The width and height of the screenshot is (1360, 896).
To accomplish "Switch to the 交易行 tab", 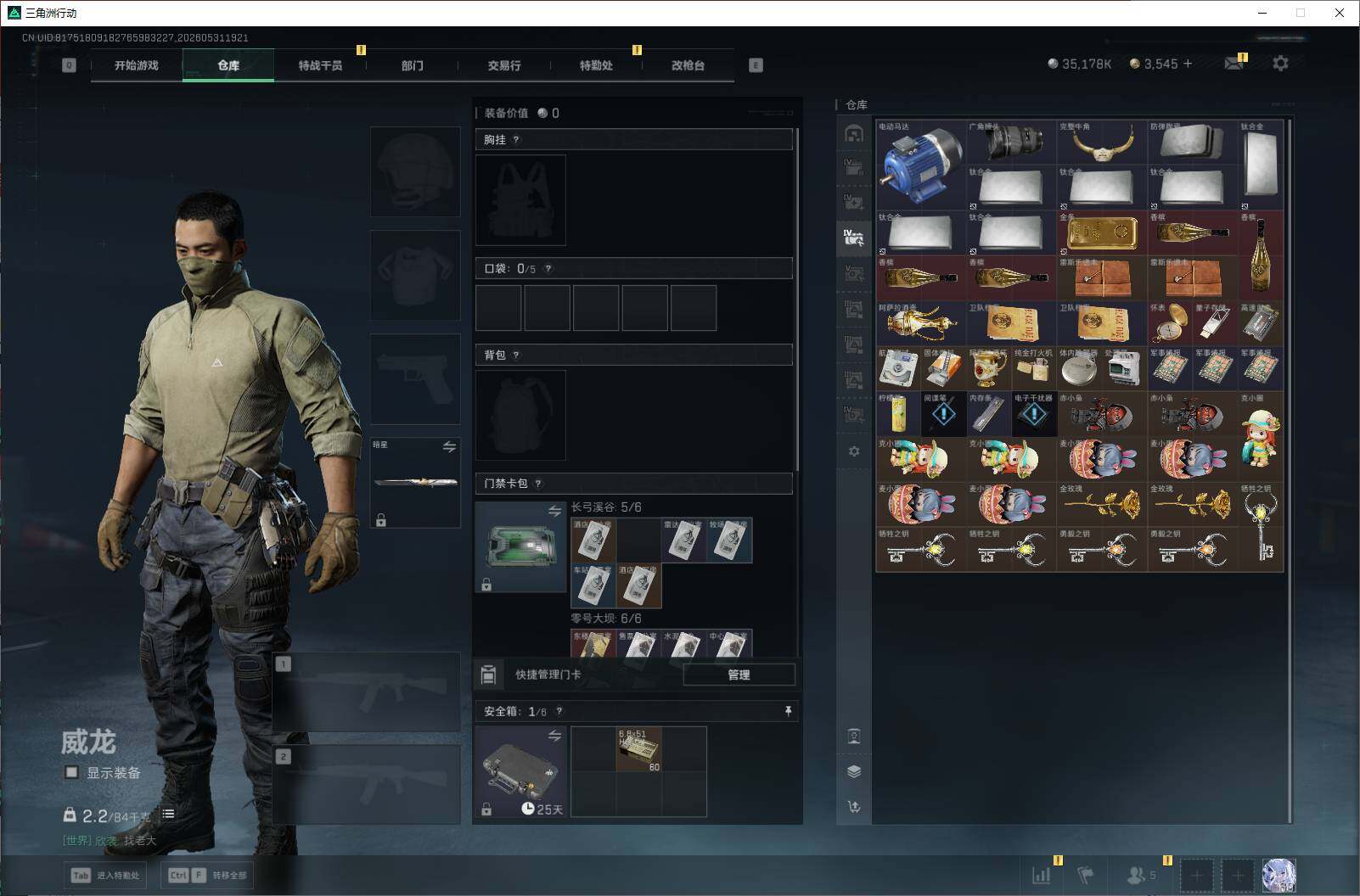I will [504, 65].
